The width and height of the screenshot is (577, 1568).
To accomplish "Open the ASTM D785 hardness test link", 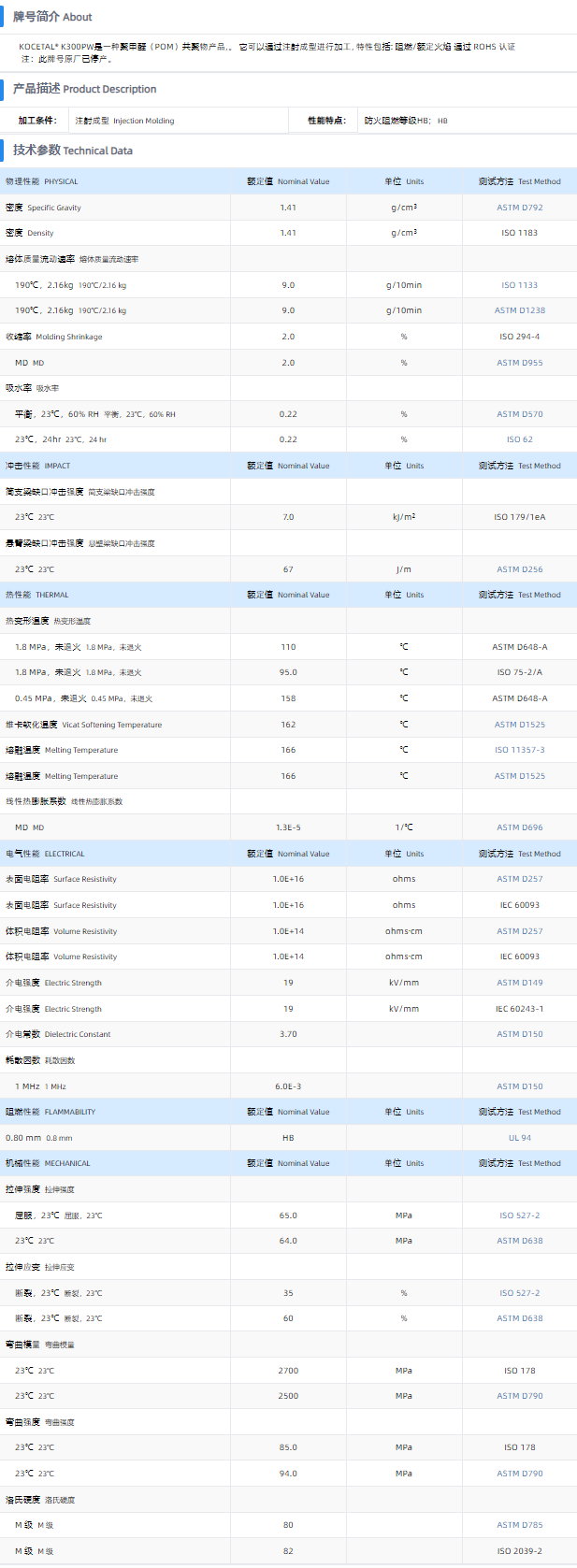I will coord(519,1525).
